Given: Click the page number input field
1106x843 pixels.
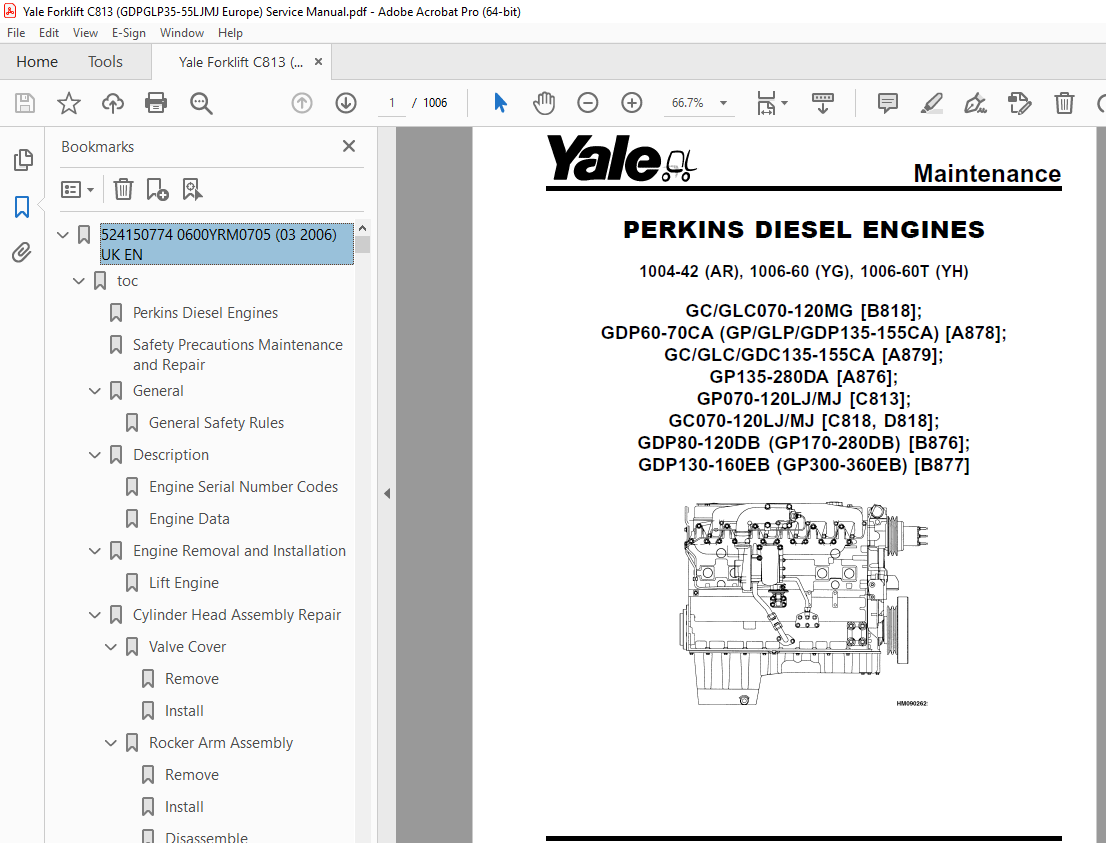Looking at the screenshot, I should tap(391, 103).
